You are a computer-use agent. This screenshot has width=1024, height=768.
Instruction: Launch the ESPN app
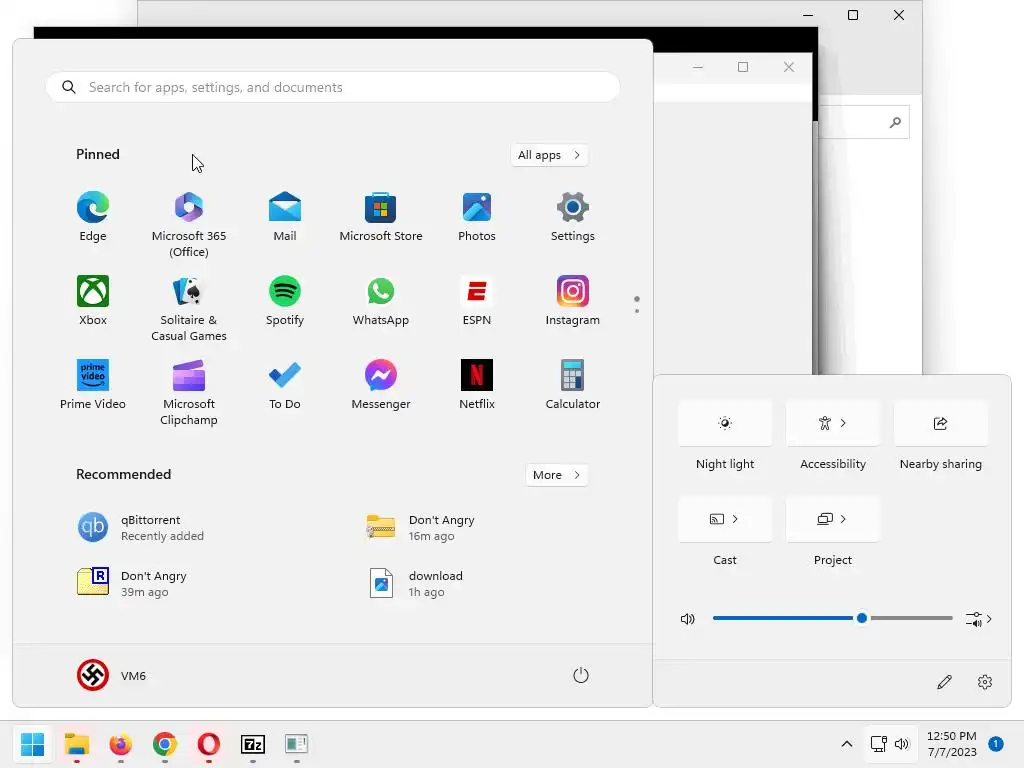[x=477, y=301]
